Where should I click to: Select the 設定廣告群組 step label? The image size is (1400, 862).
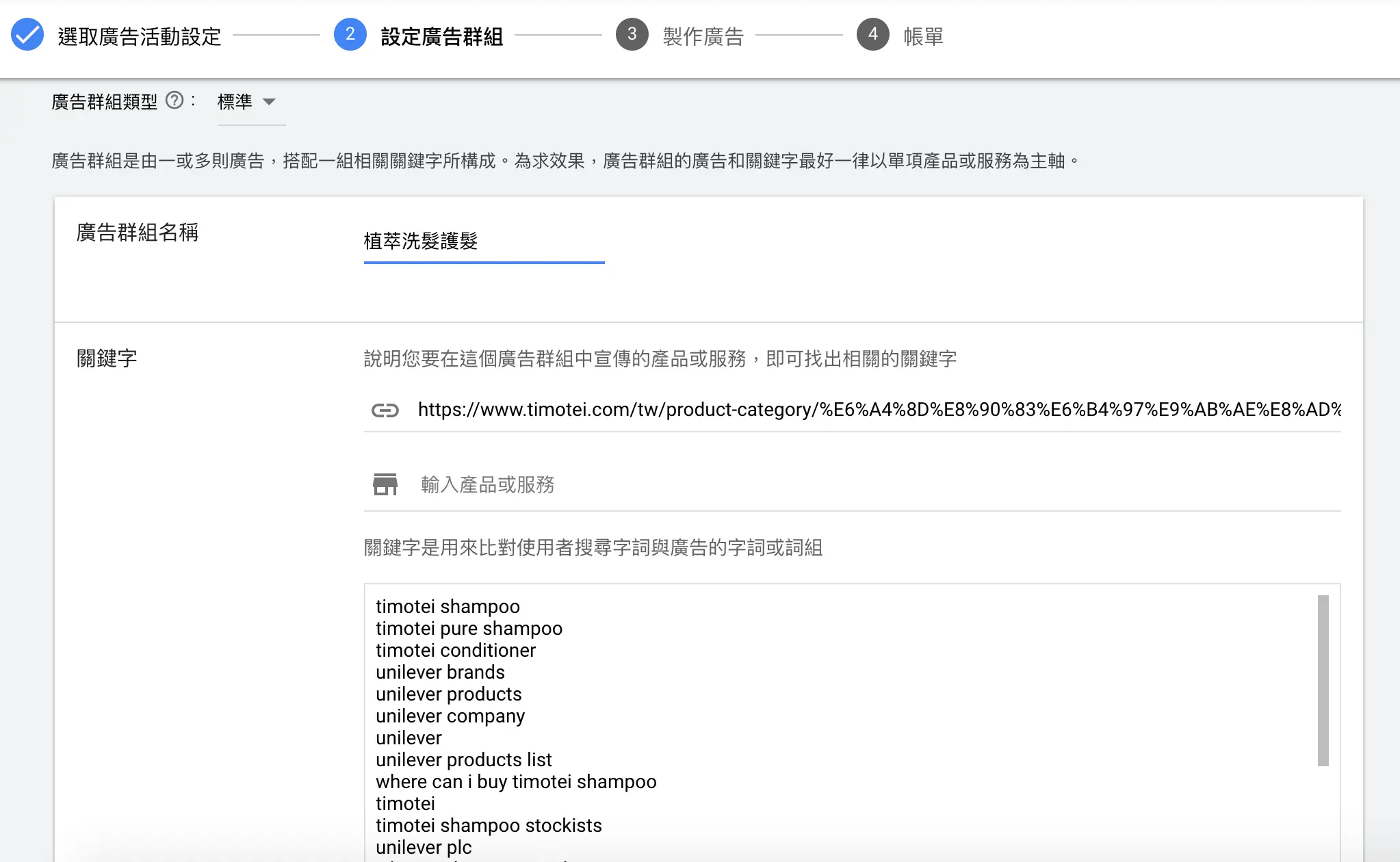[x=442, y=36]
